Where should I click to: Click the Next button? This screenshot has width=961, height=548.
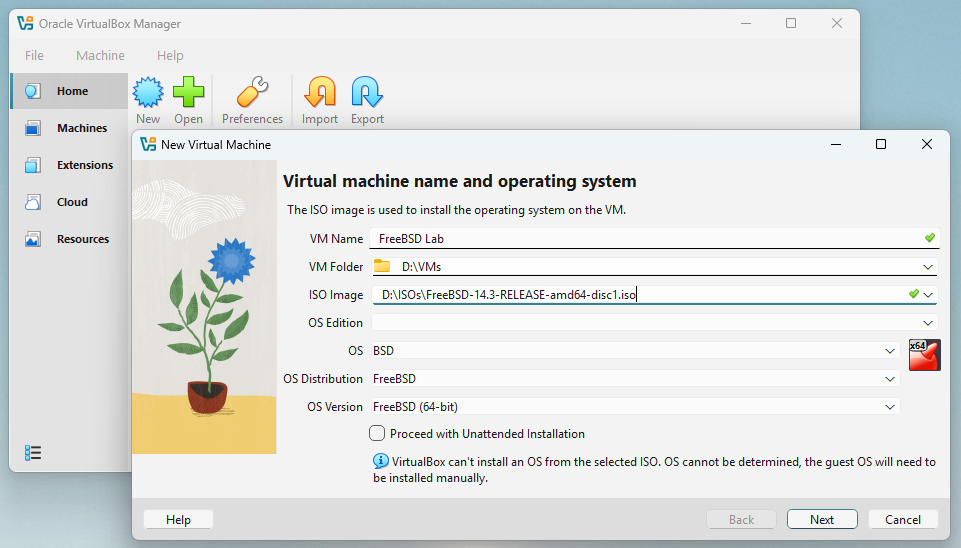822,520
